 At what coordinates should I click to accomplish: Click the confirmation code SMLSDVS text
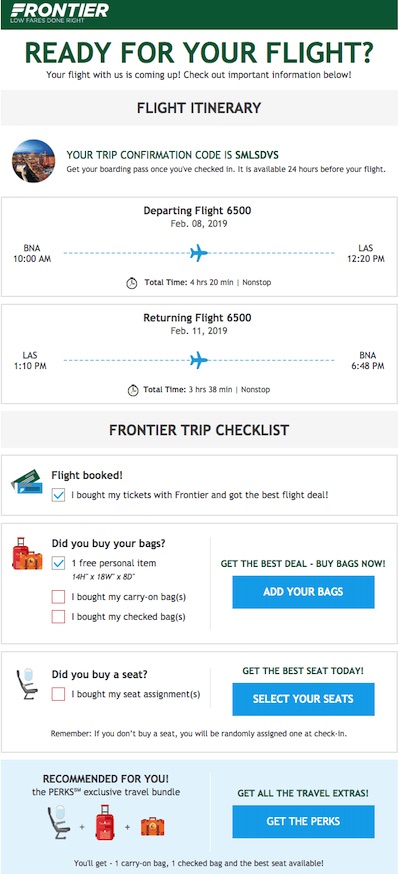257,155
